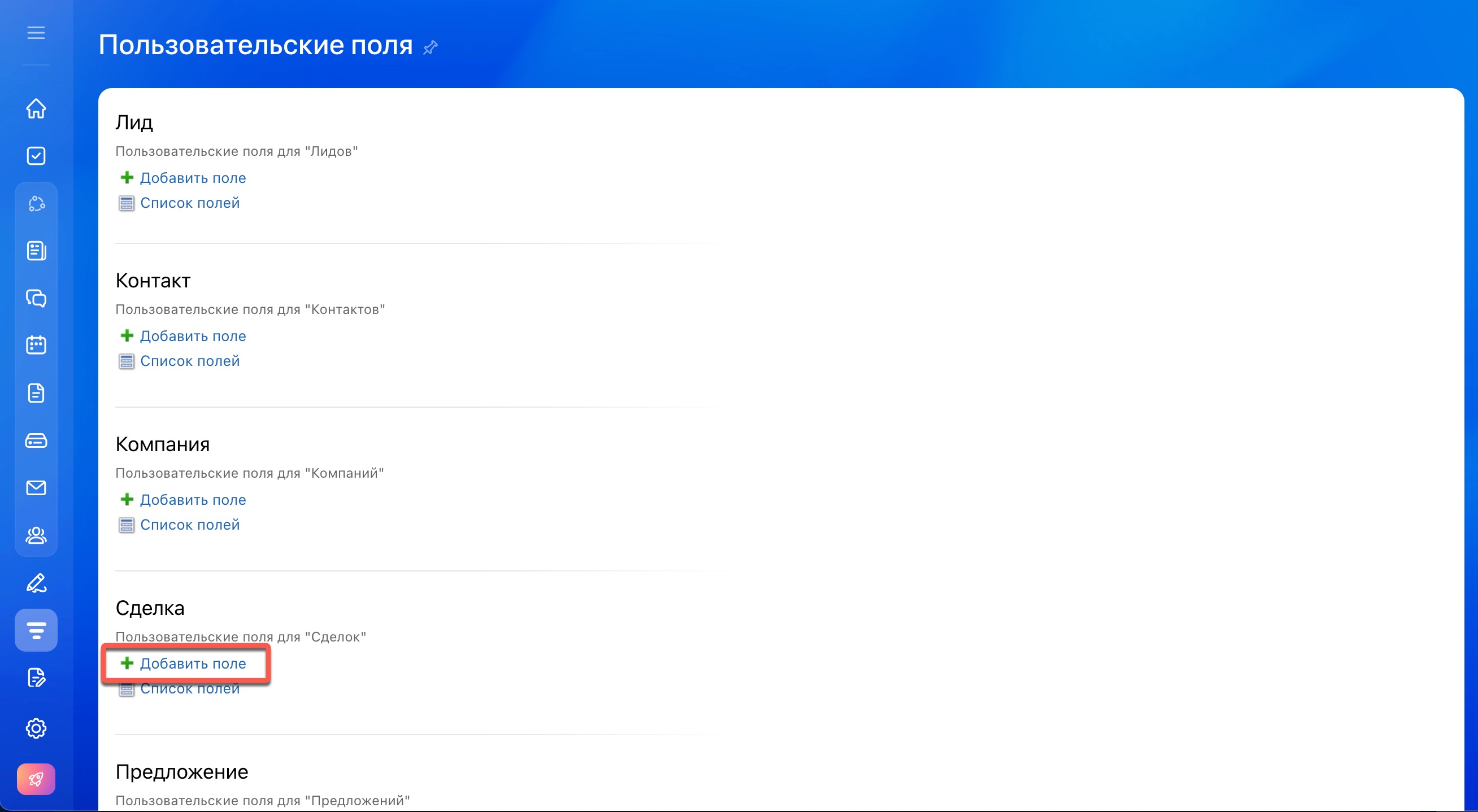1478x812 pixels.
Task: Click the list icon under Лид
Action: [x=126, y=203]
